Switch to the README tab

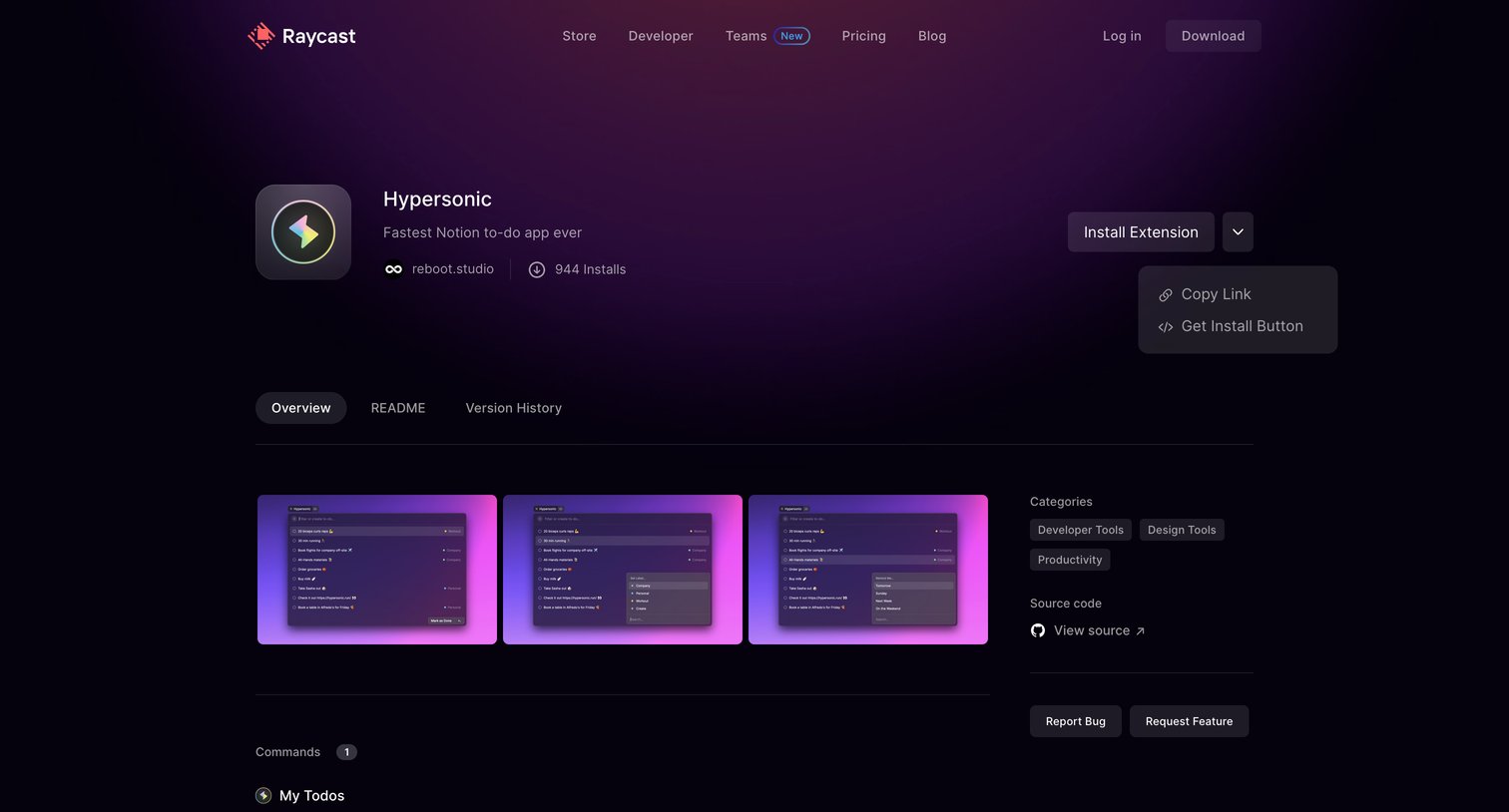pos(398,408)
